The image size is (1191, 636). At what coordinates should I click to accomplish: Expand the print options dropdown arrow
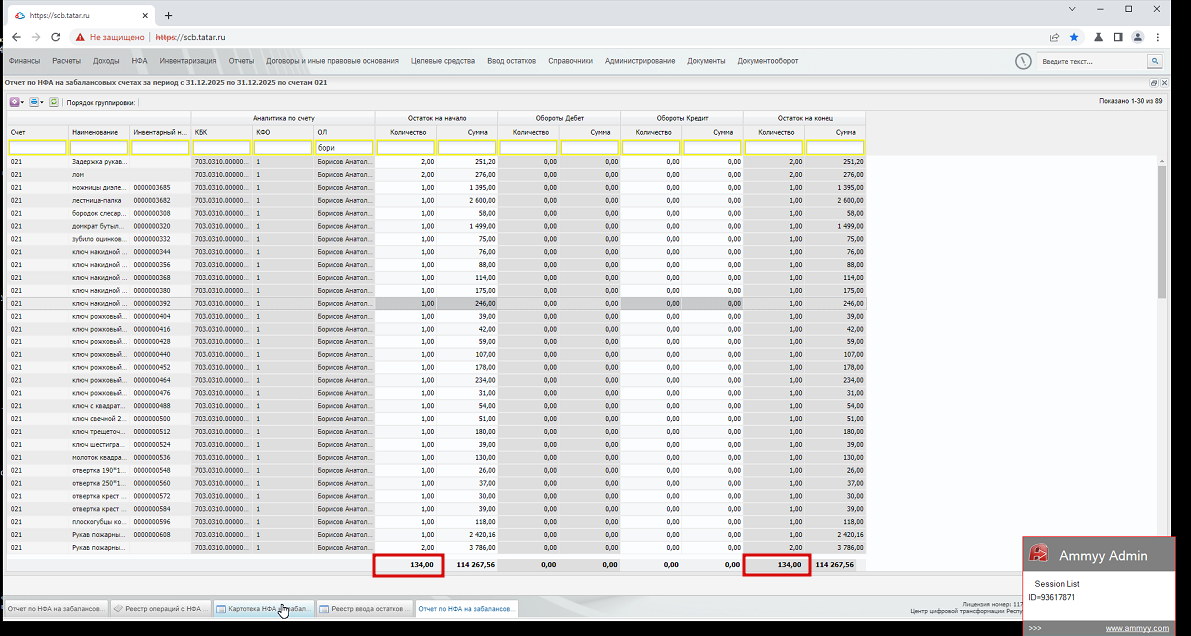(43, 102)
